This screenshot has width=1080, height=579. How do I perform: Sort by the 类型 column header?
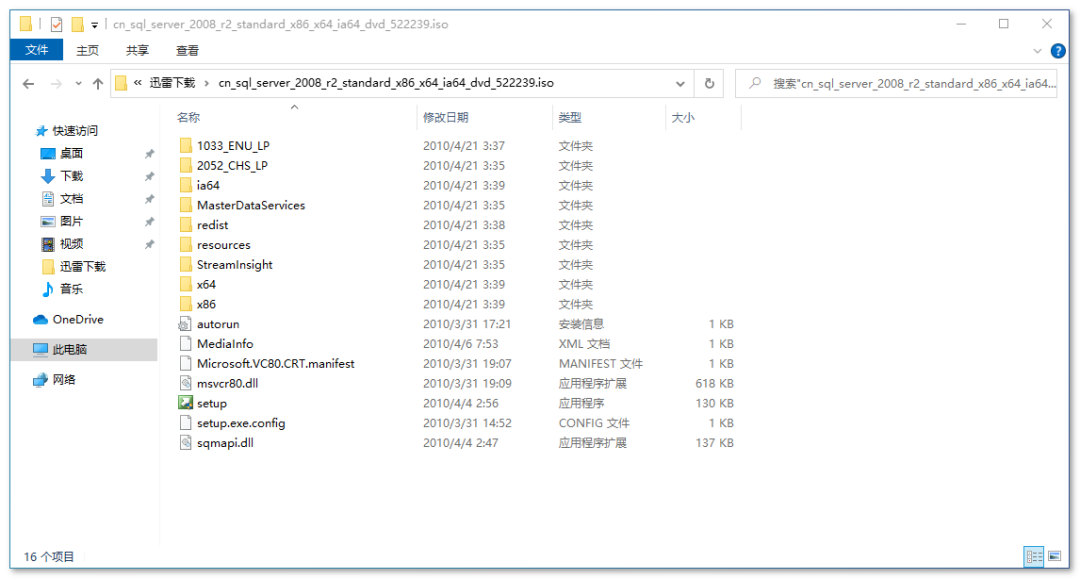570,118
